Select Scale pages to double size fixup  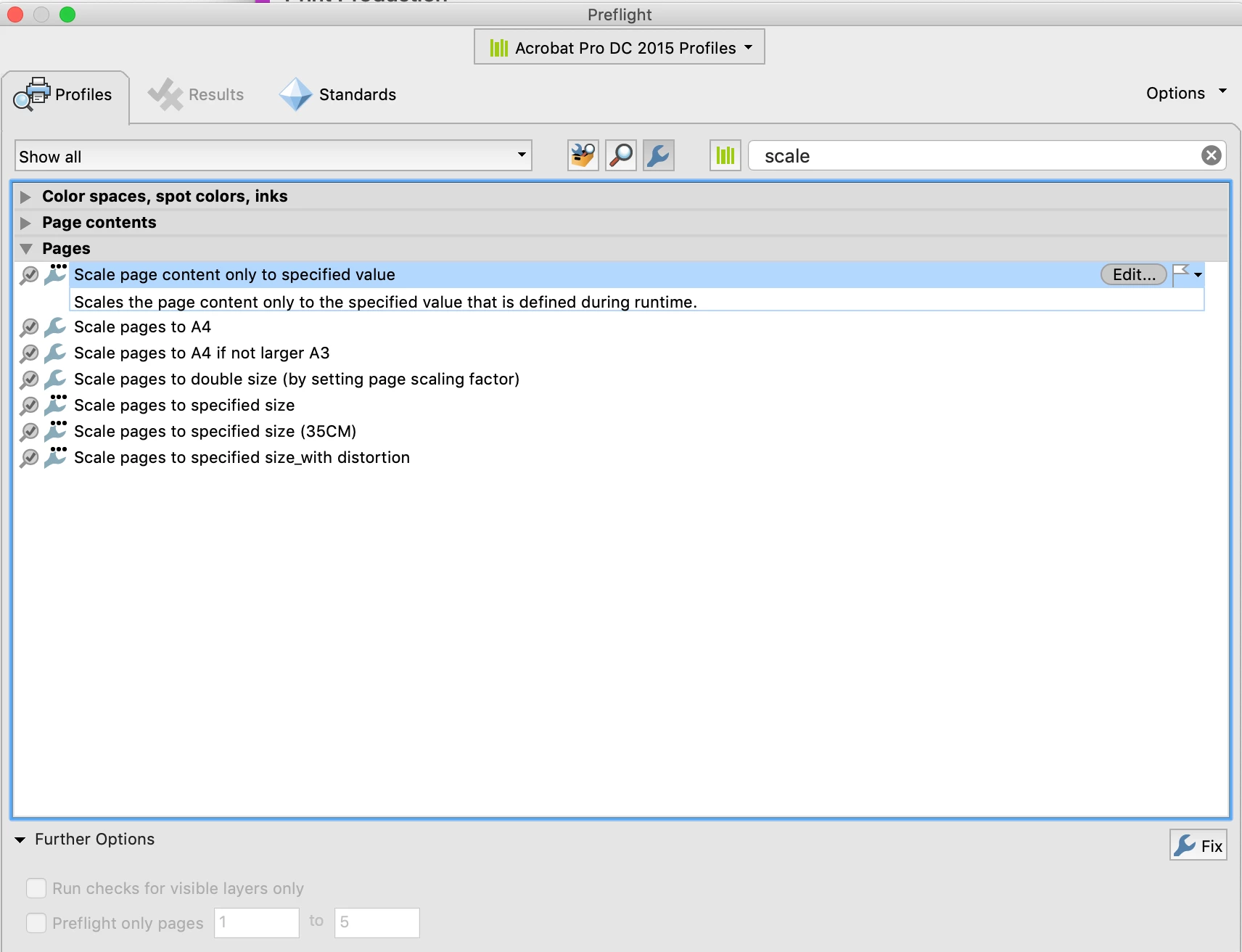(x=297, y=379)
